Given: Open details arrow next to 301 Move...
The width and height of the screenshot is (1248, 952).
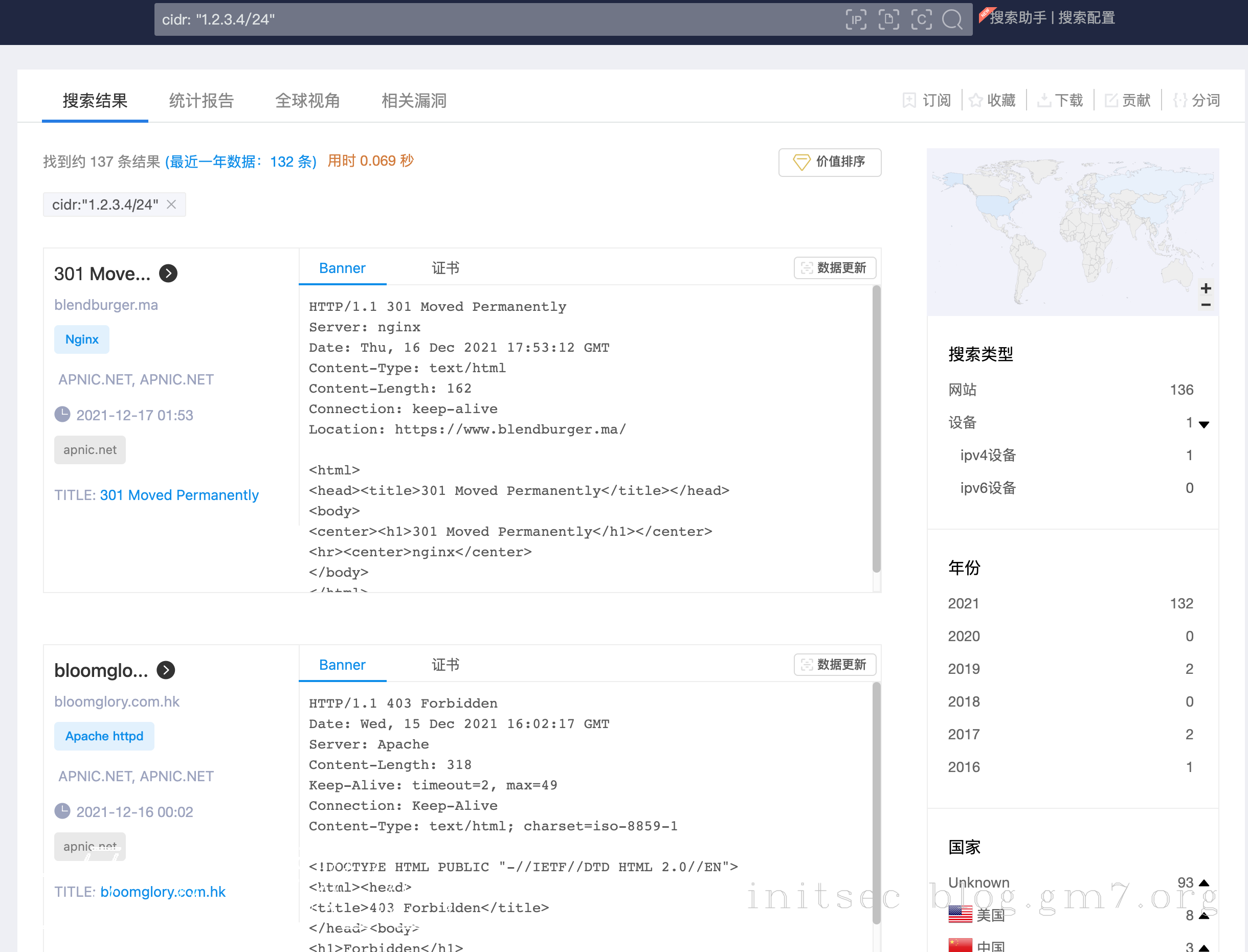Looking at the screenshot, I should [168, 274].
